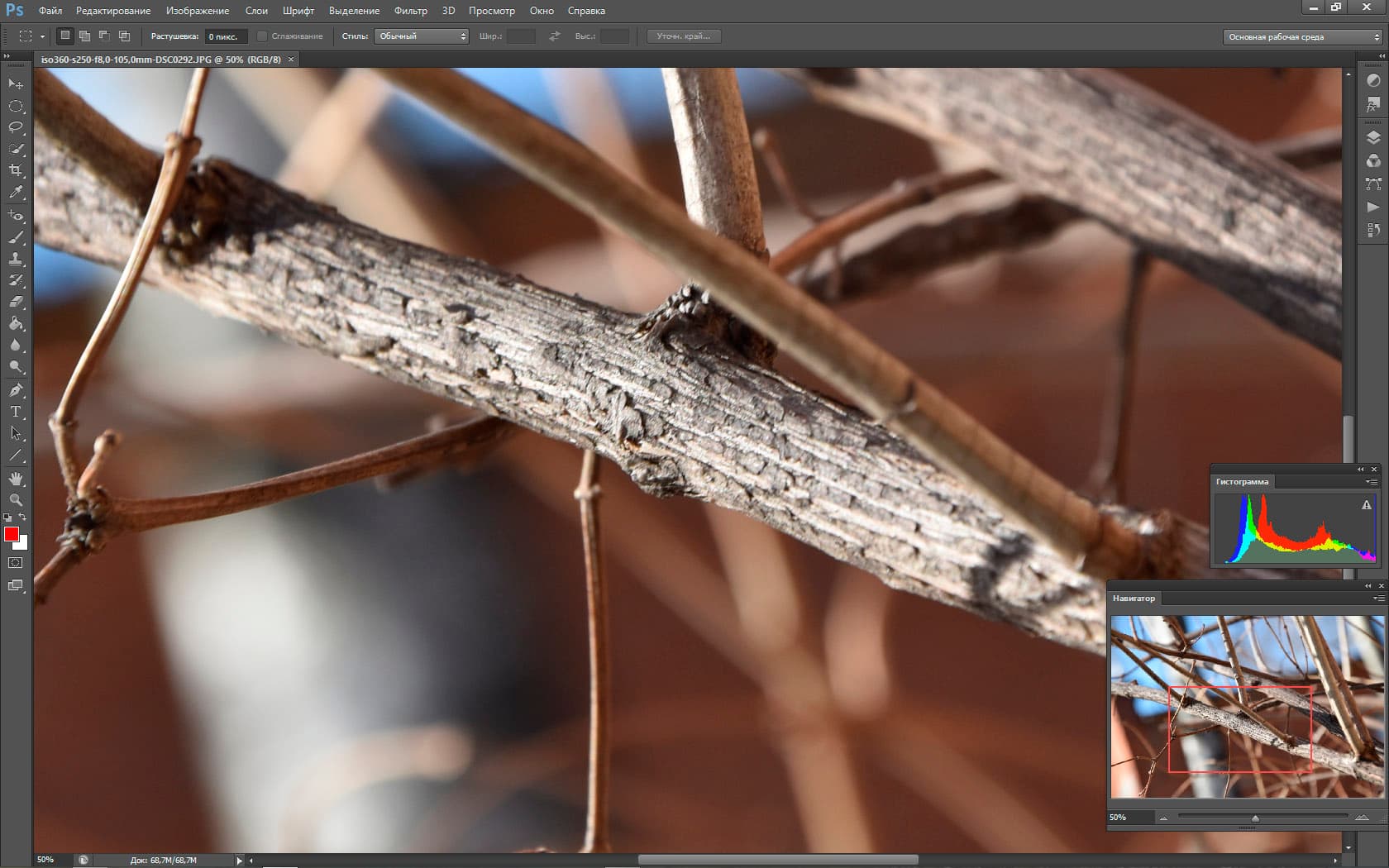Open the Фильтр menu
The image size is (1389, 868).
tap(411, 11)
